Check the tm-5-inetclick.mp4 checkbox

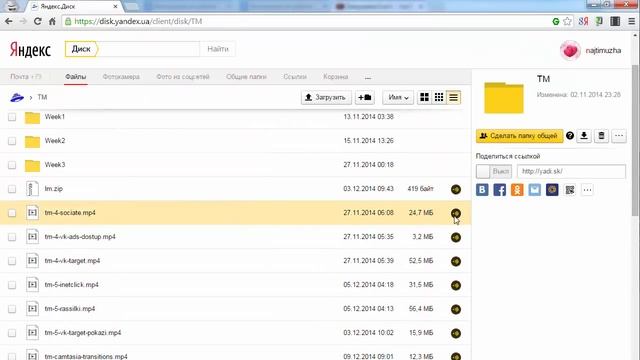(12, 285)
